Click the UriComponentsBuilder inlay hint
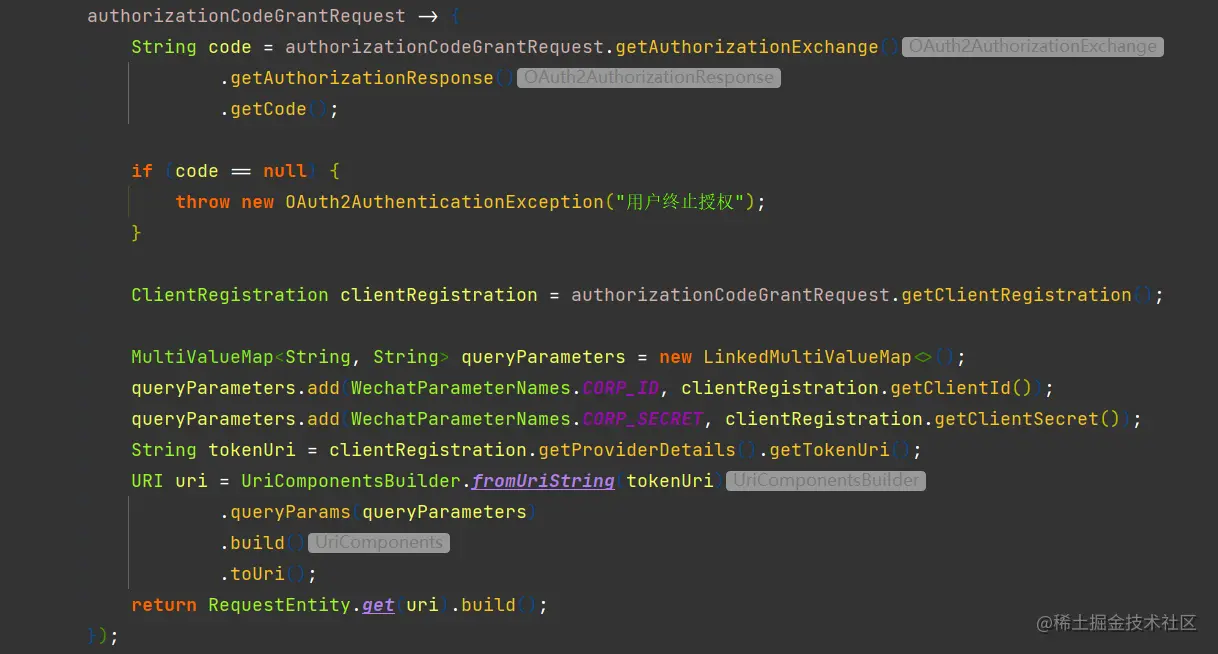The width and height of the screenshot is (1218, 654). tap(826, 481)
